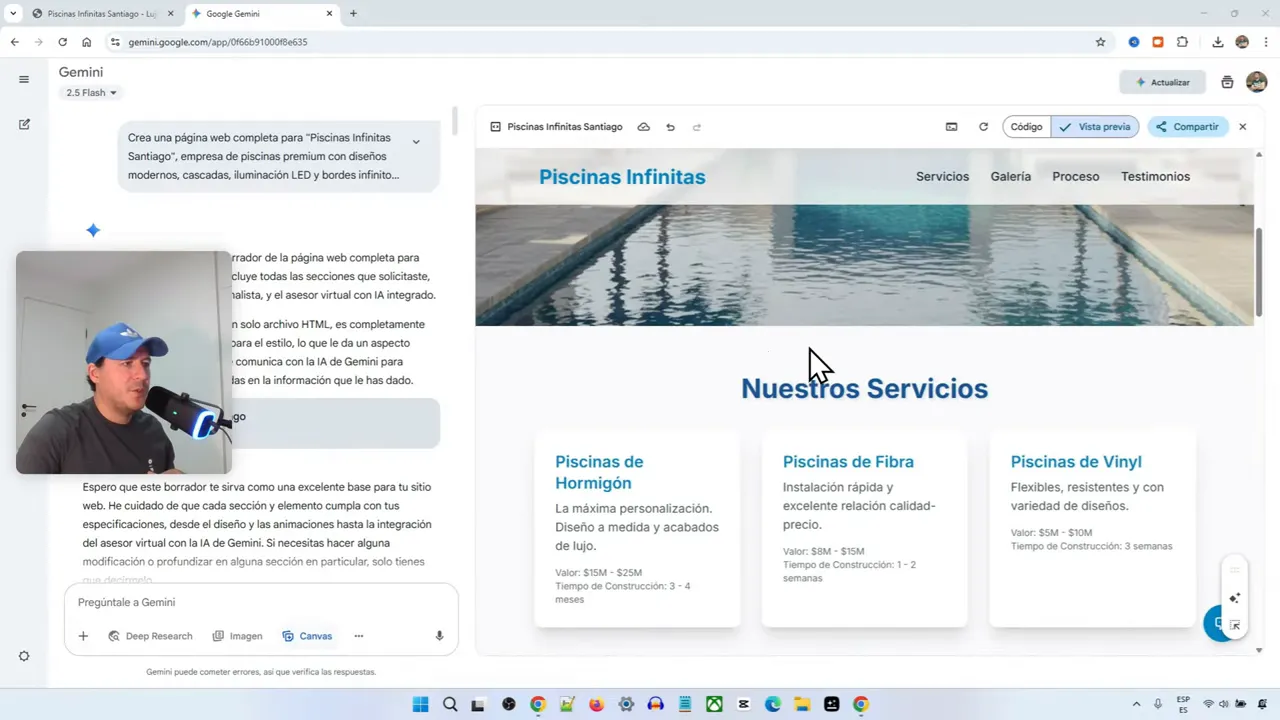Screen dimensions: 1280x720
Task: Click the Compartir button
Action: pos(1187,127)
